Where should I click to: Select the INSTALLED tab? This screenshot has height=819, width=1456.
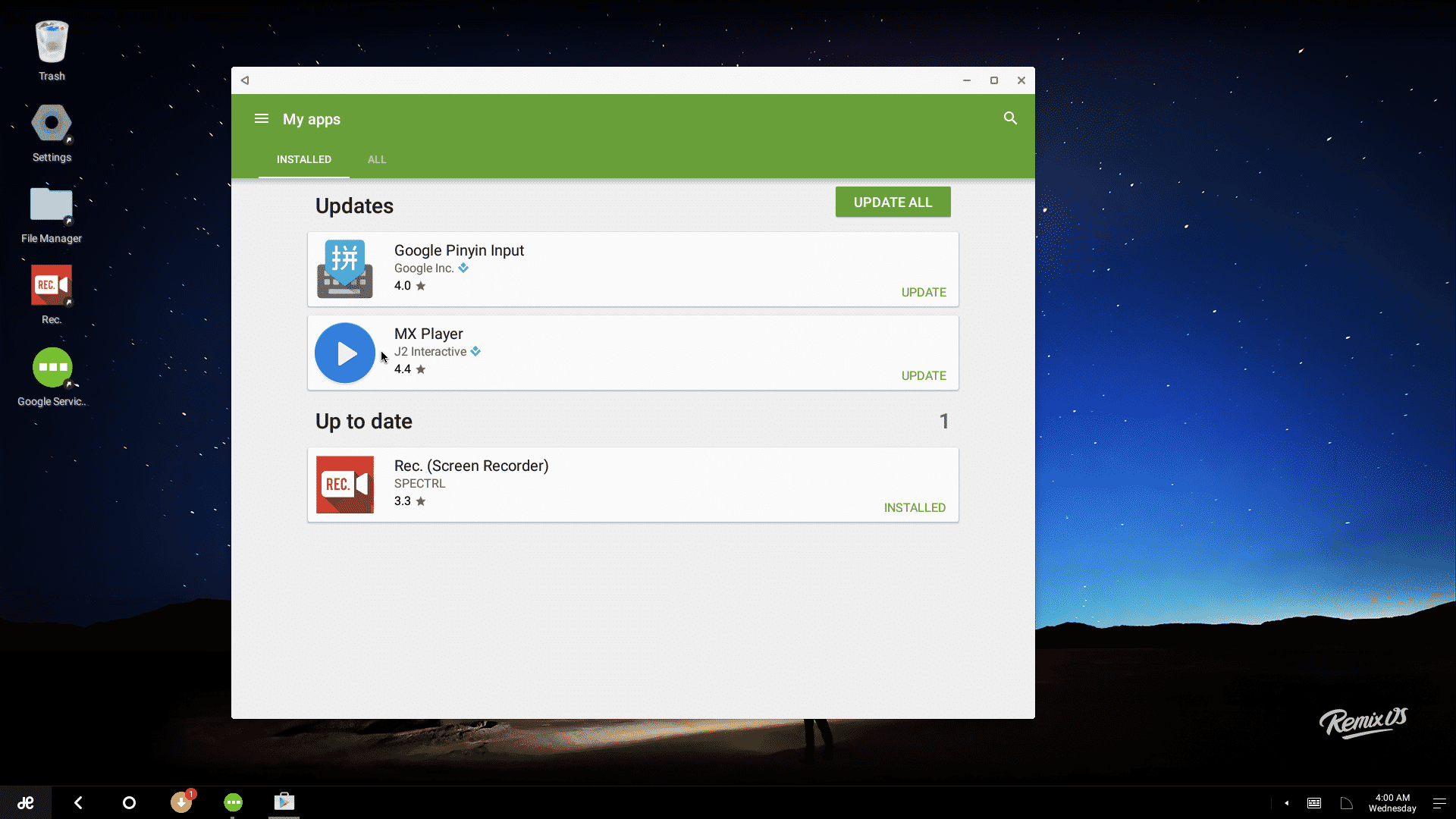303,159
